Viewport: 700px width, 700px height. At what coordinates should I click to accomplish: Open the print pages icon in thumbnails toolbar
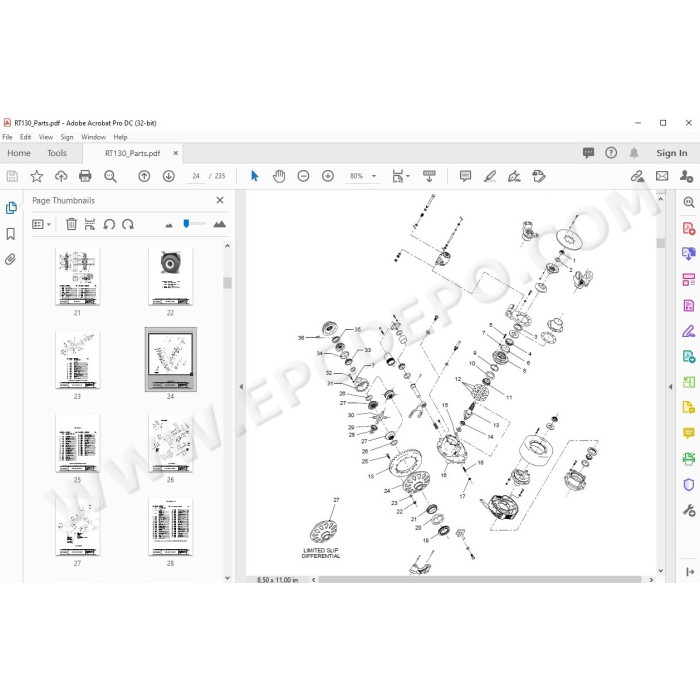point(90,224)
